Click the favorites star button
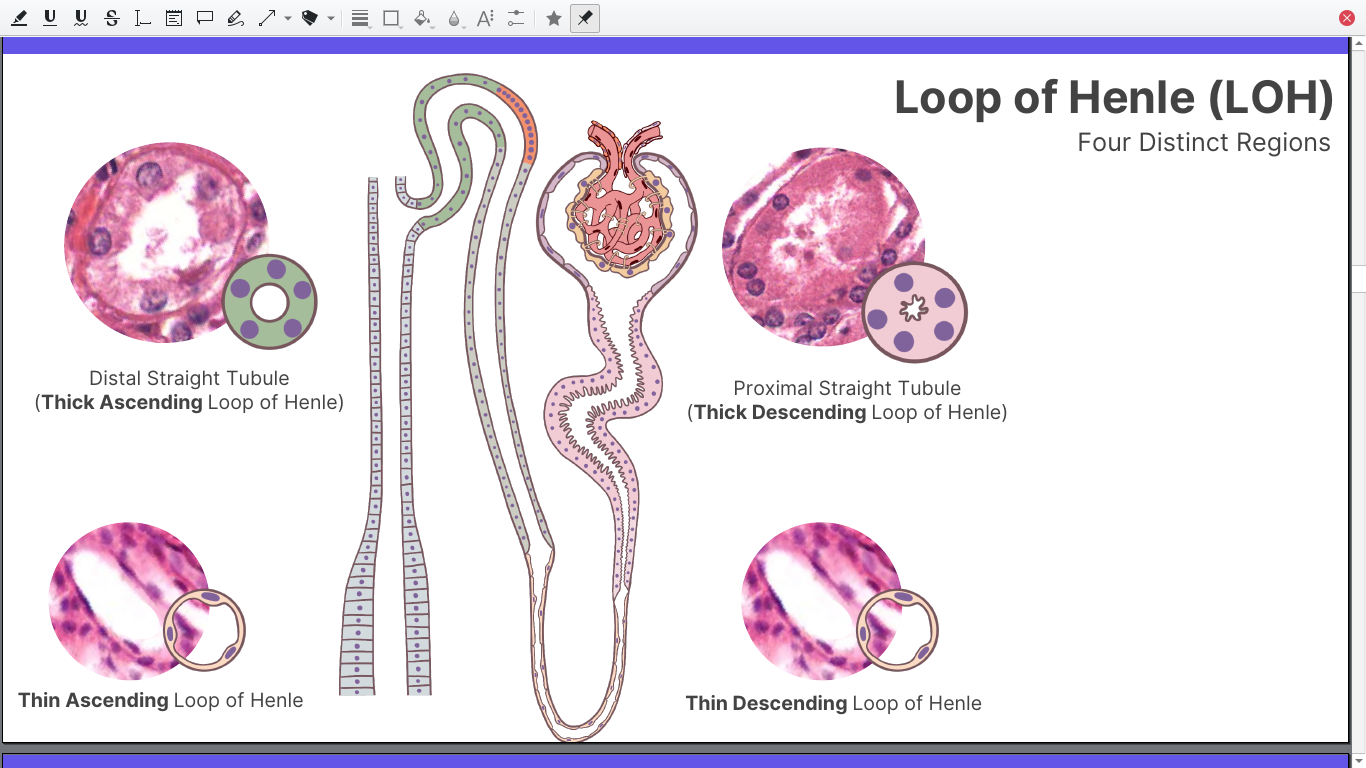 pyautogui.click(x=554, y=18)
